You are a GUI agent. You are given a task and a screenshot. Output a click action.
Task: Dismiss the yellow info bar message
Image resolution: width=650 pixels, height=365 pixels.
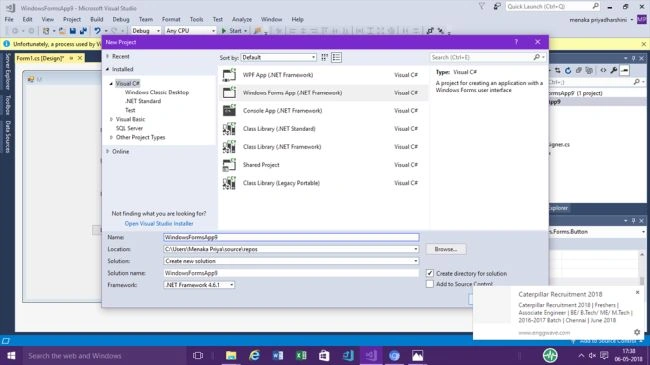643,44
